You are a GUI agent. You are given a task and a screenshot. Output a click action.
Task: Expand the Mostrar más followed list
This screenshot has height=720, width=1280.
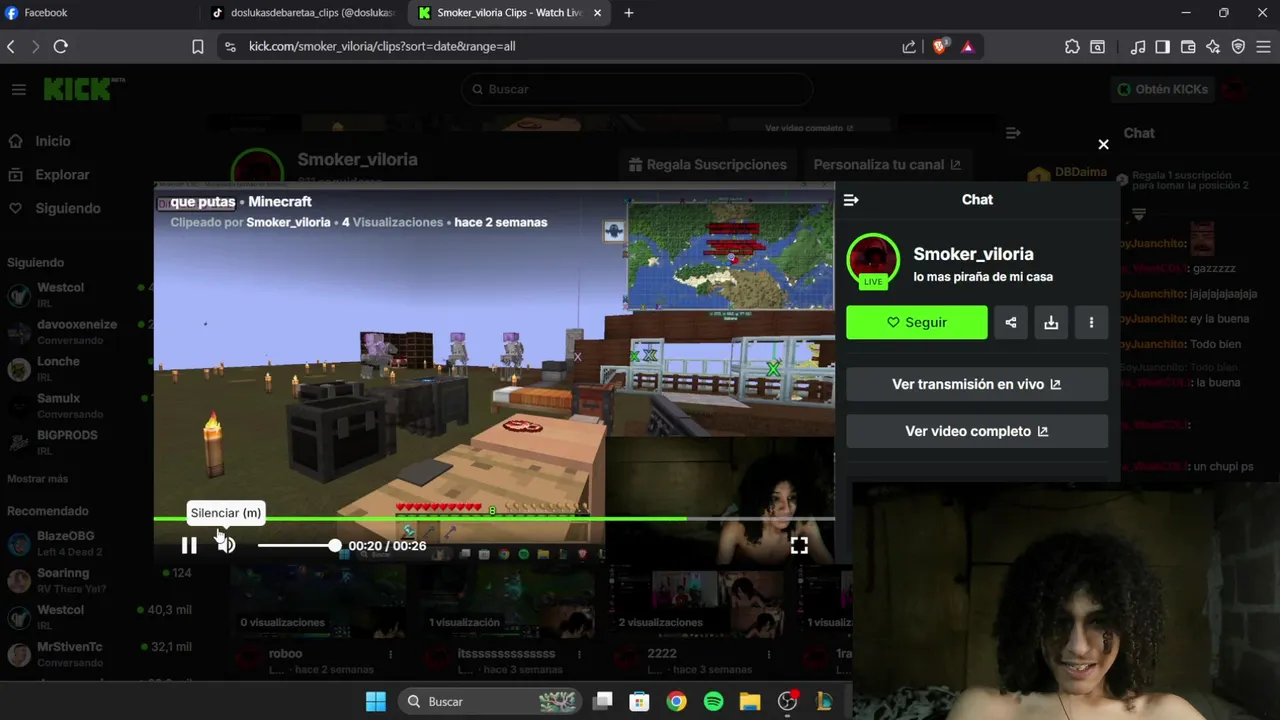(37, 478)
